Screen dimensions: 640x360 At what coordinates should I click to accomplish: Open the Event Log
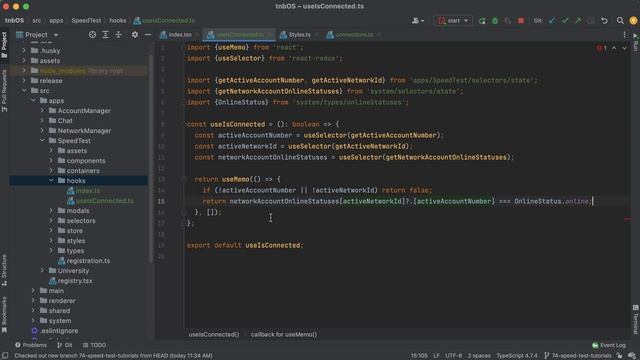click(x=609, y=345)
